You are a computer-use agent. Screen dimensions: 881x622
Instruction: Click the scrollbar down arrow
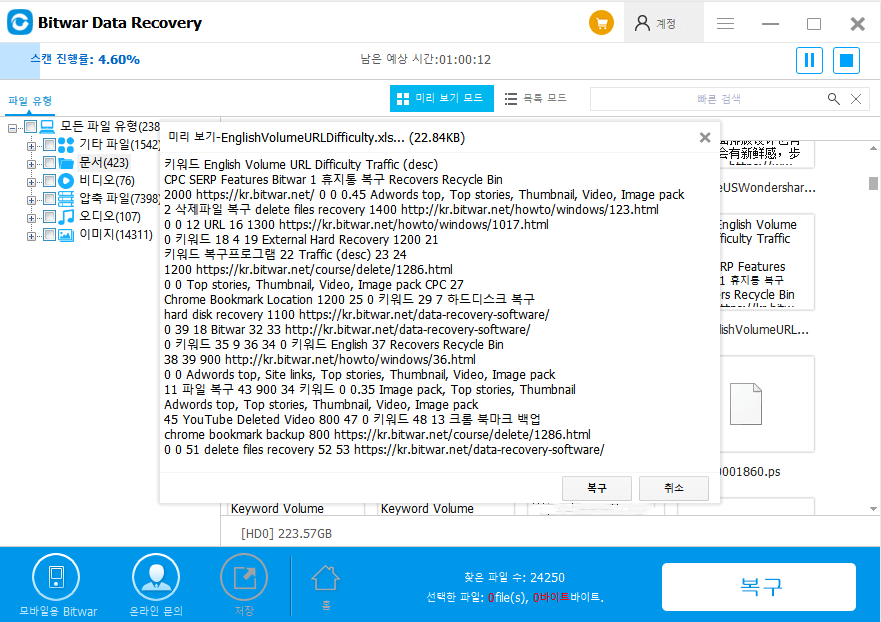[x=873, y=509]
